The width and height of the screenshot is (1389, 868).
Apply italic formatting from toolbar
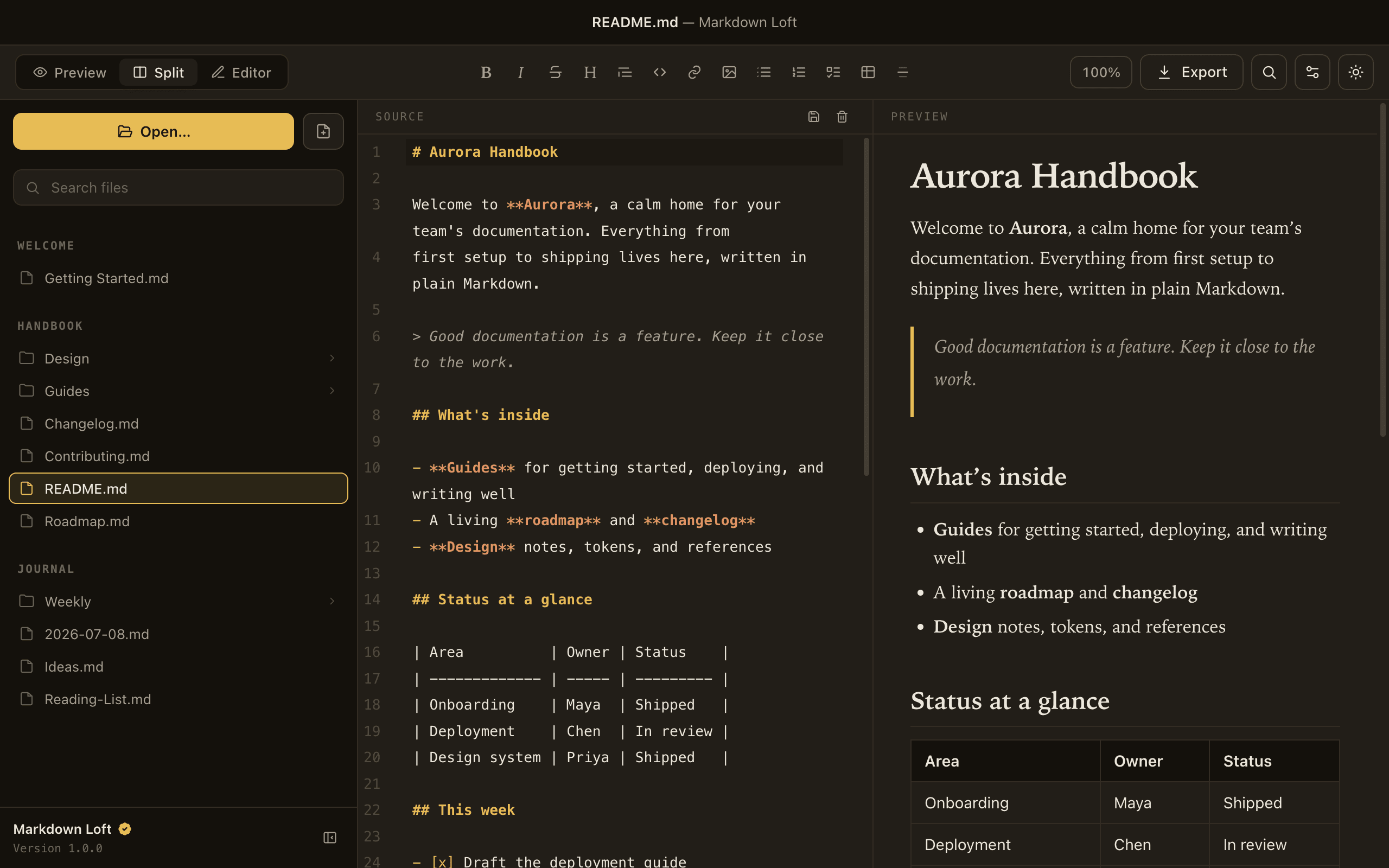[x=520, y=72]
